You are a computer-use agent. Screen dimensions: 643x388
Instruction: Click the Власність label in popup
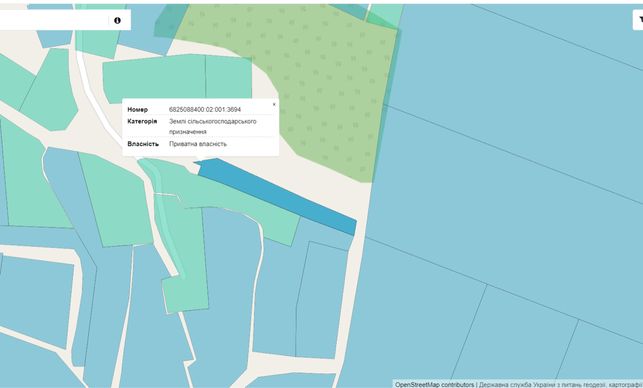[143, 144]
